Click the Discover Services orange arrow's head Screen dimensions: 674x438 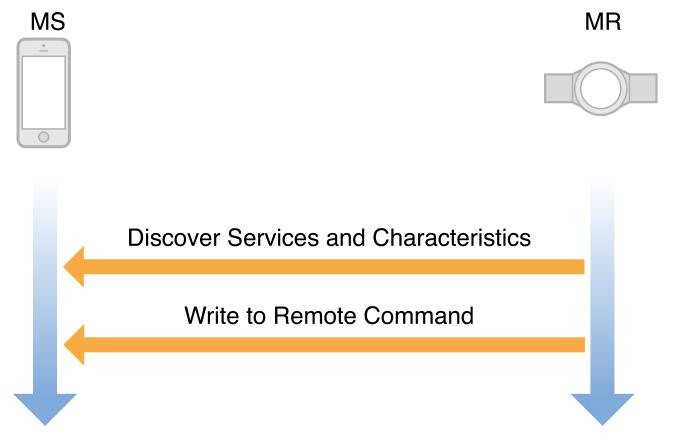point(74,267)
